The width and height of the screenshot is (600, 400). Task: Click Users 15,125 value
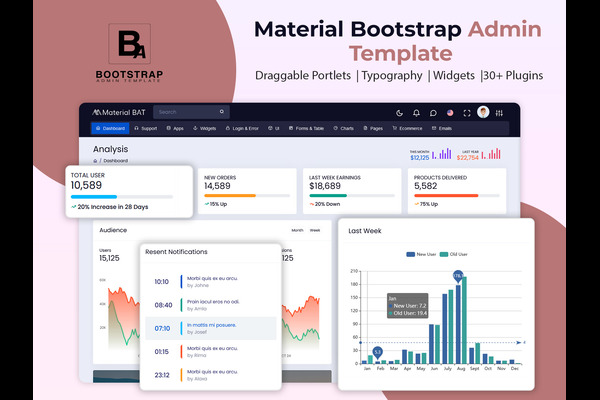point(109,258)
